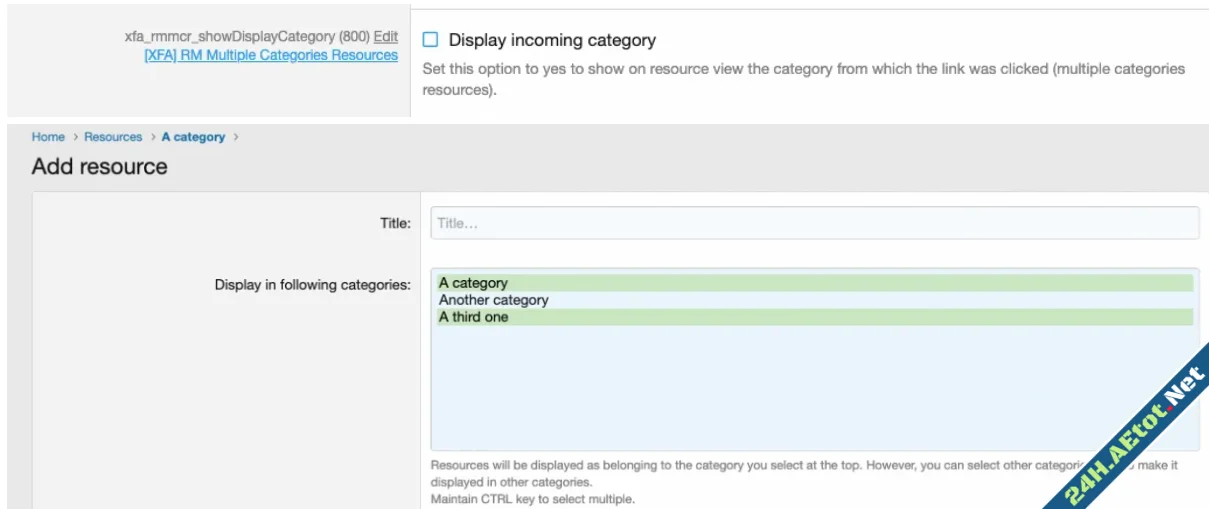Choose 'A third one' in the categories list

473,317
